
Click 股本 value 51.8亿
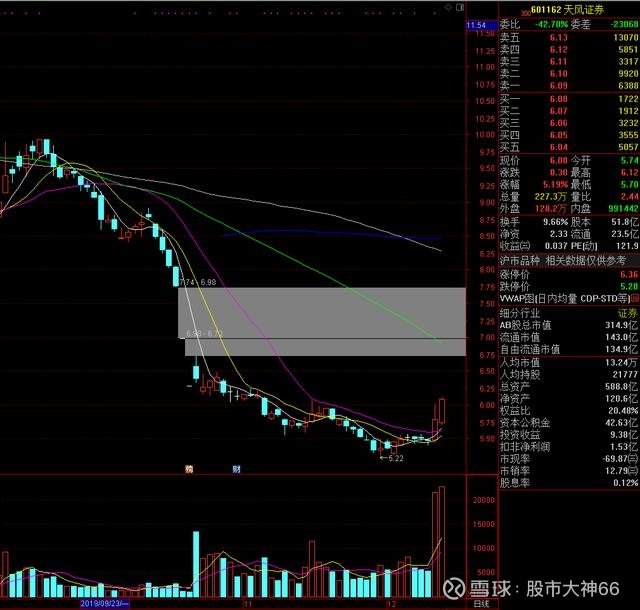[624, 223]
